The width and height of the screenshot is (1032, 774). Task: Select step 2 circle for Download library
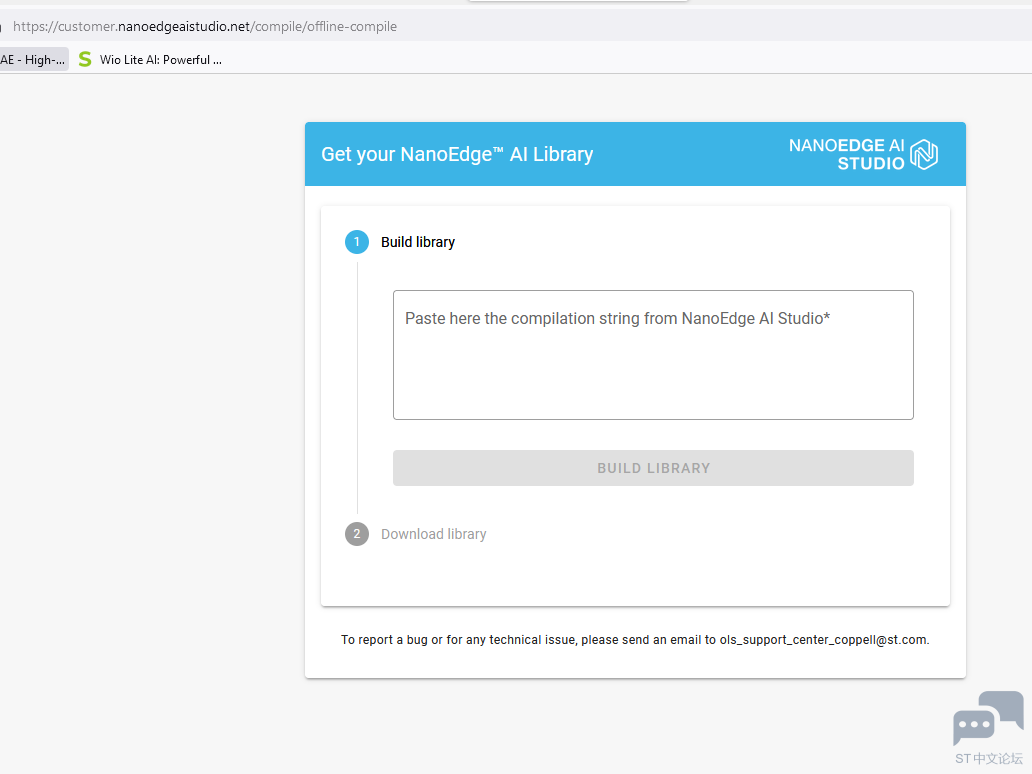tap(357, 534)
